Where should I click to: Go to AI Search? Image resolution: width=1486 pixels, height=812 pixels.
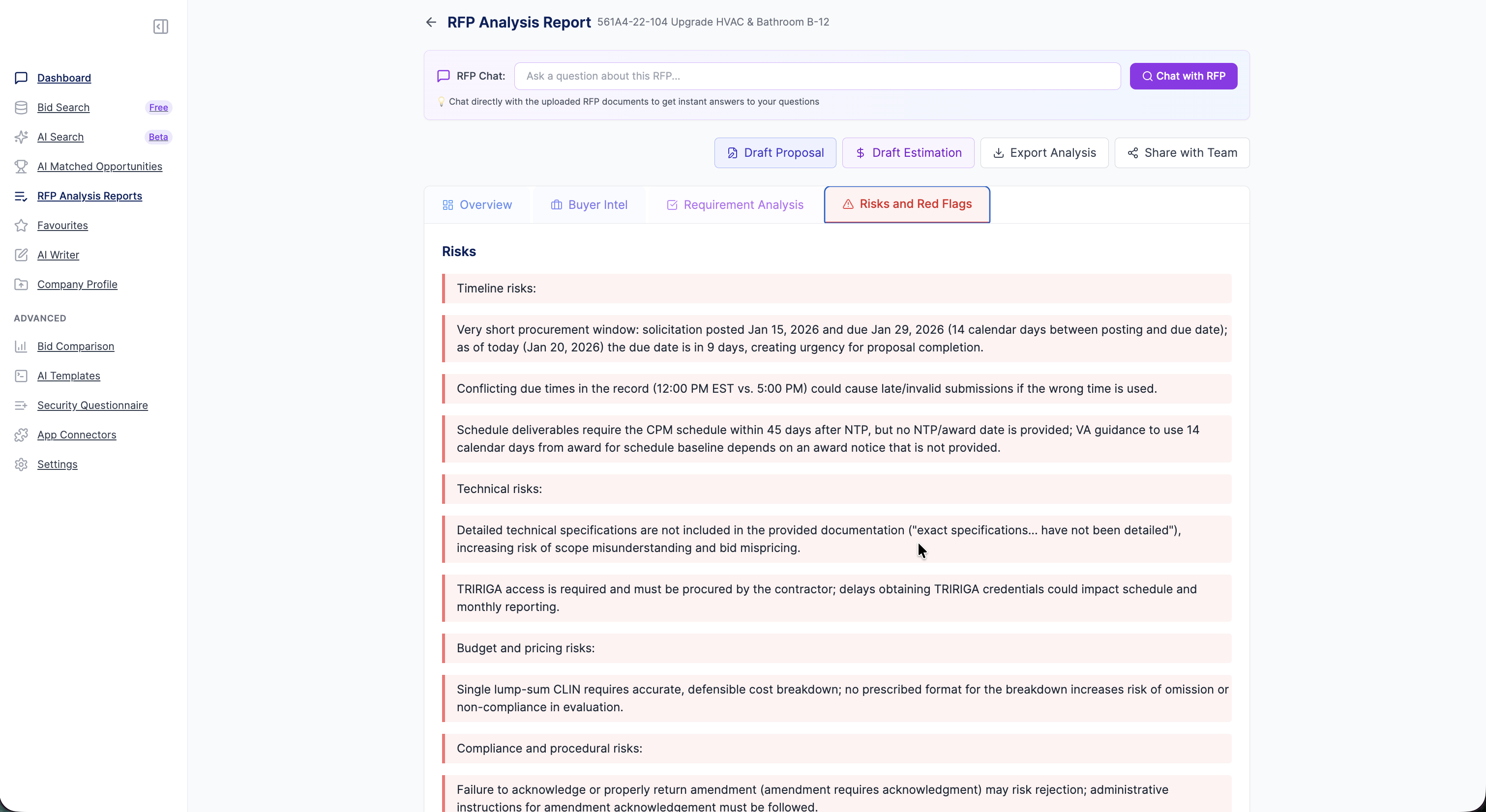60,137
